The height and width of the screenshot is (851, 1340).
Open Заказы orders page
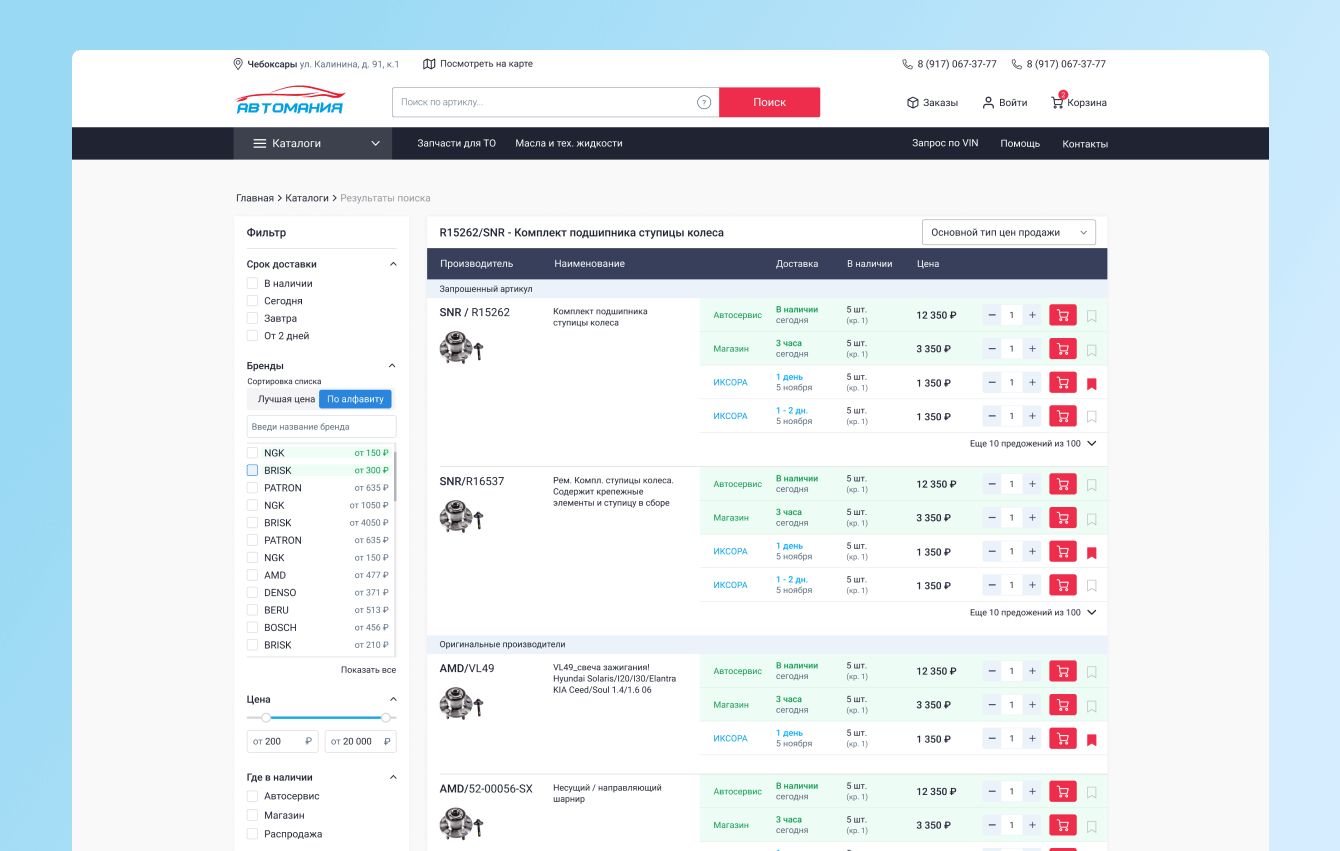pyautogui.click(x=932, y=102)
